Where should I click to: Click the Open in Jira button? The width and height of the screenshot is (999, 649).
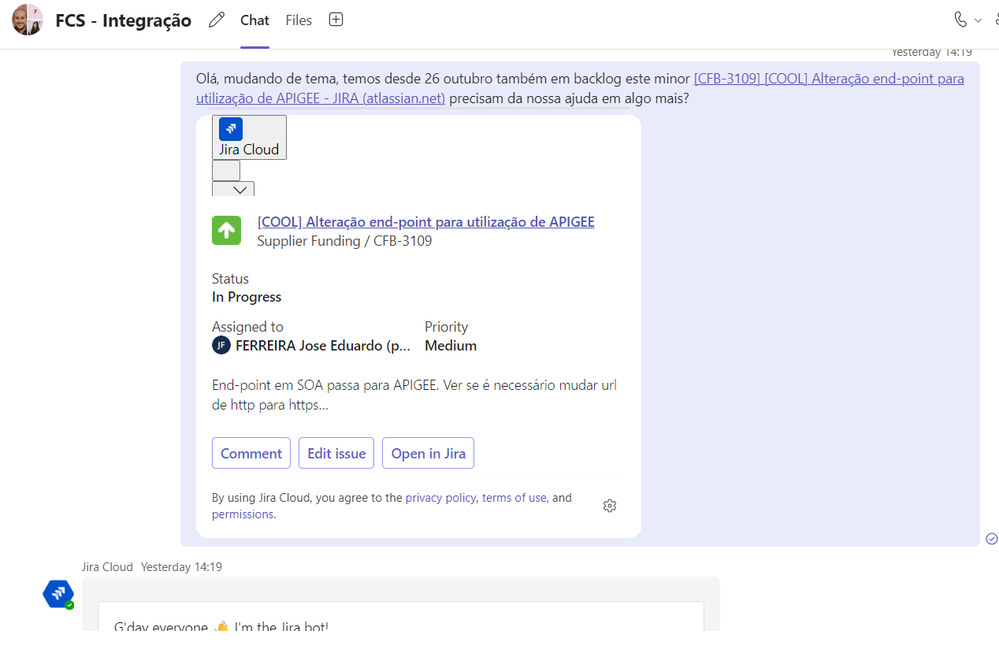428,453
